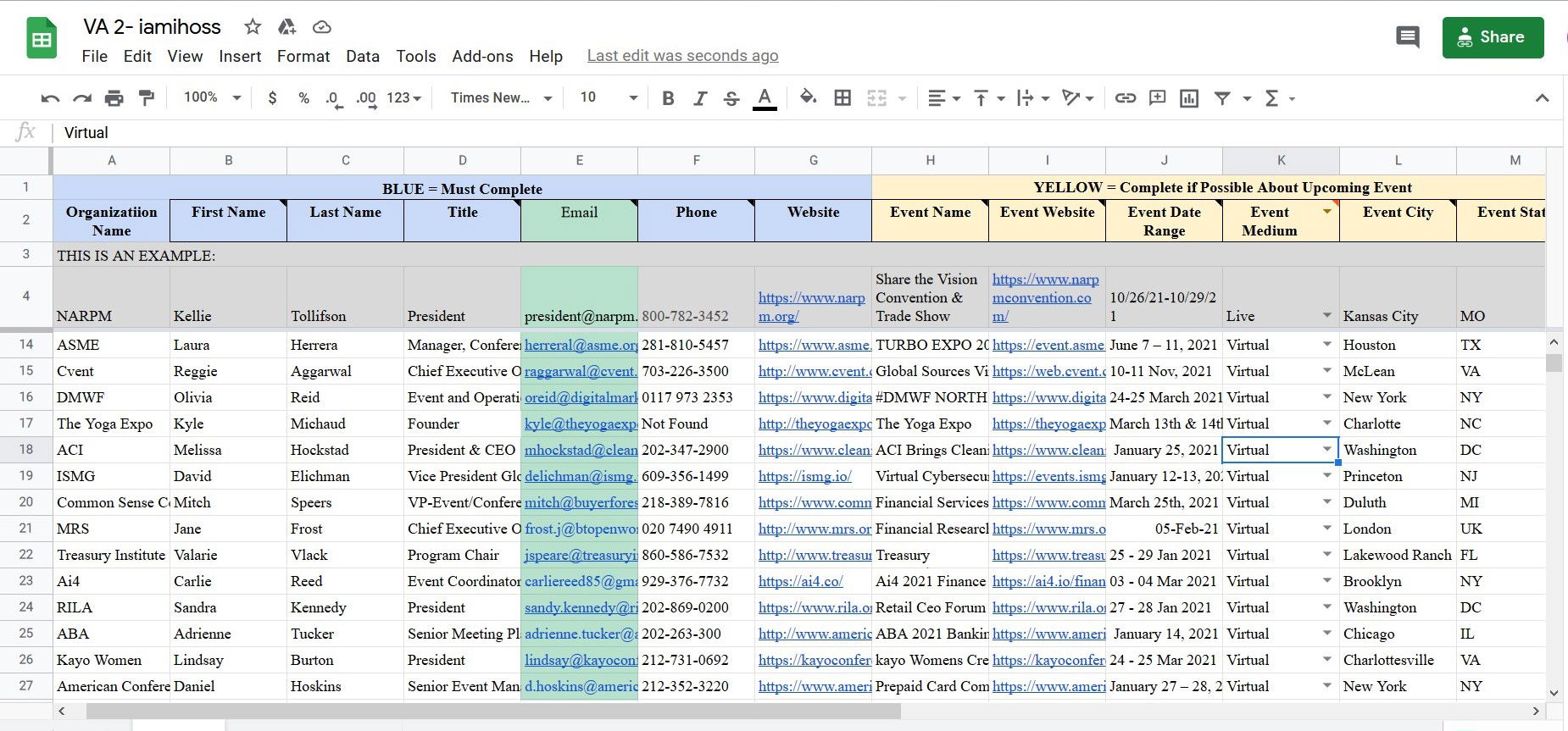Viewport: 1568px width, 731px height.
Task: Apply strikethrough formatting
Action: click(731, 98)
